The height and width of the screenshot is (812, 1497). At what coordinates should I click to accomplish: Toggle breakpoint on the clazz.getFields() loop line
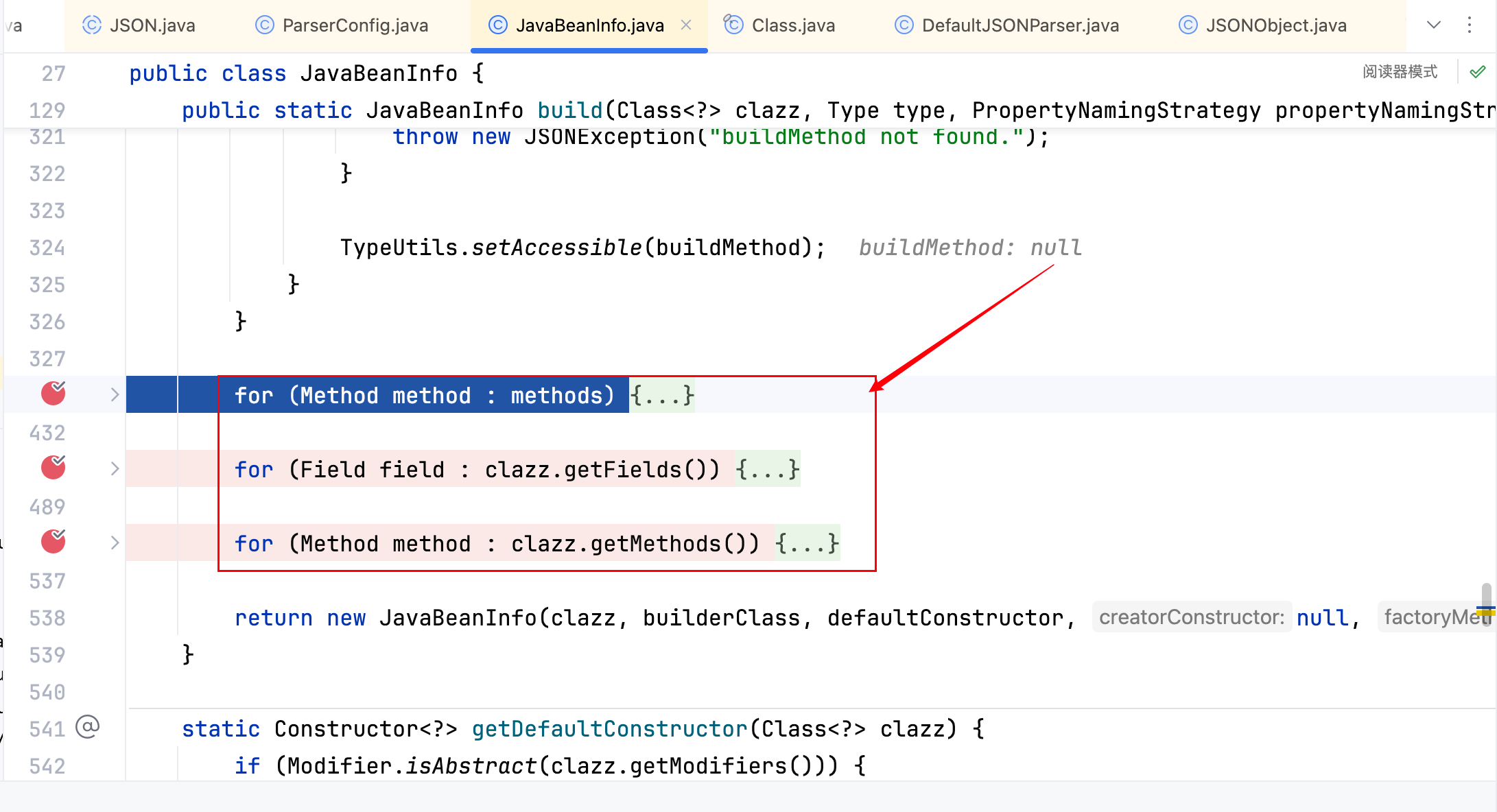coord(53,468)
